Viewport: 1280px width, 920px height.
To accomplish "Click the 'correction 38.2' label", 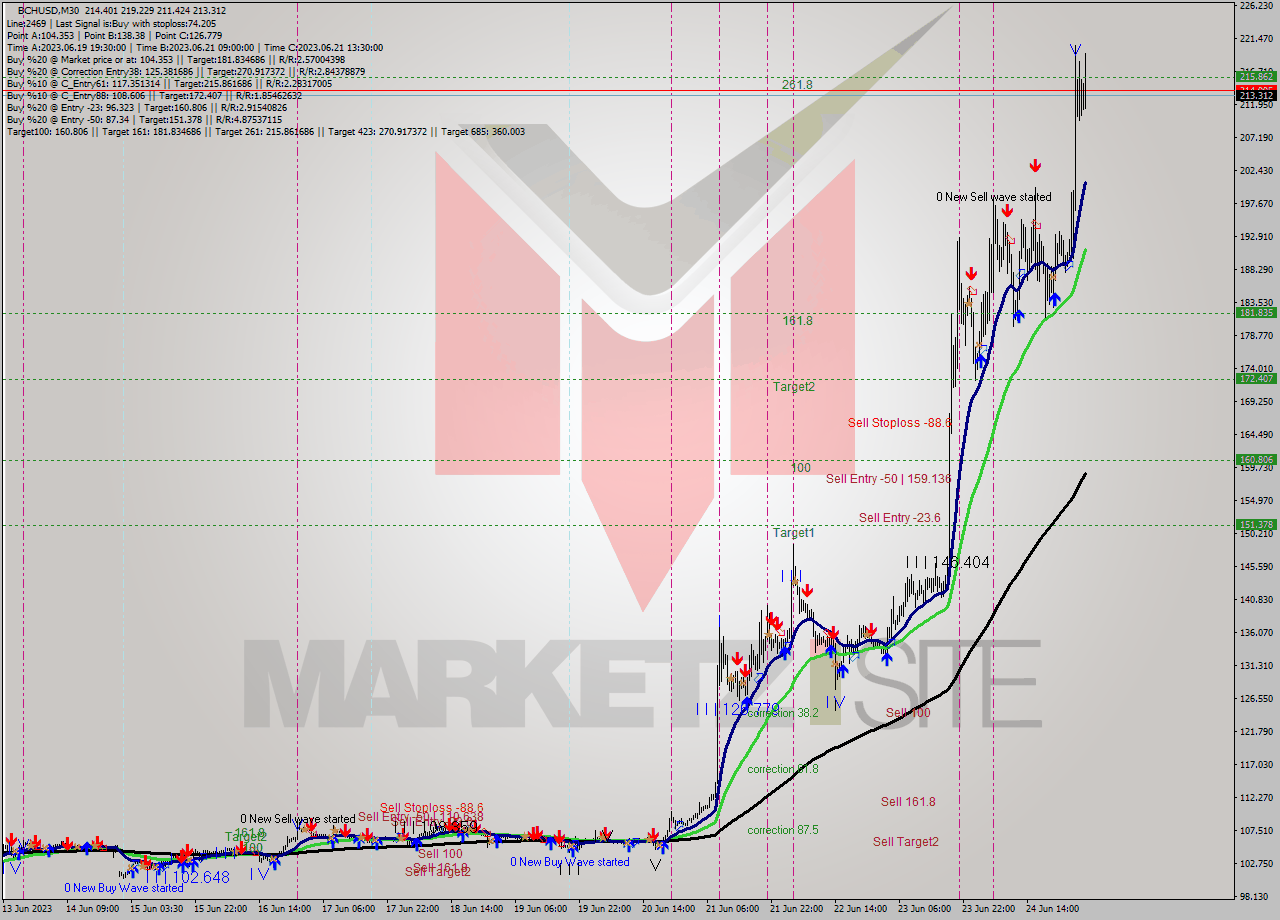I will pyautogui.click(x=783, y=713).
